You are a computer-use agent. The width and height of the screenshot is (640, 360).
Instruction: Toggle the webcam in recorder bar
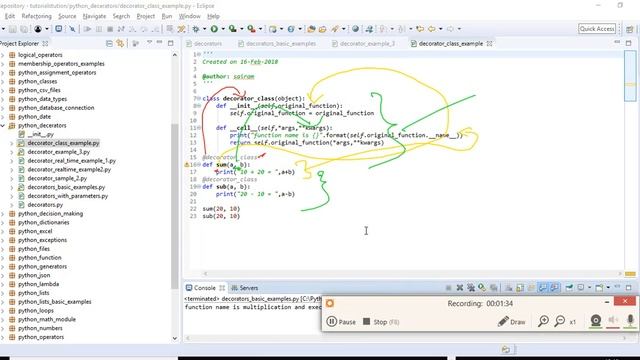596,321
